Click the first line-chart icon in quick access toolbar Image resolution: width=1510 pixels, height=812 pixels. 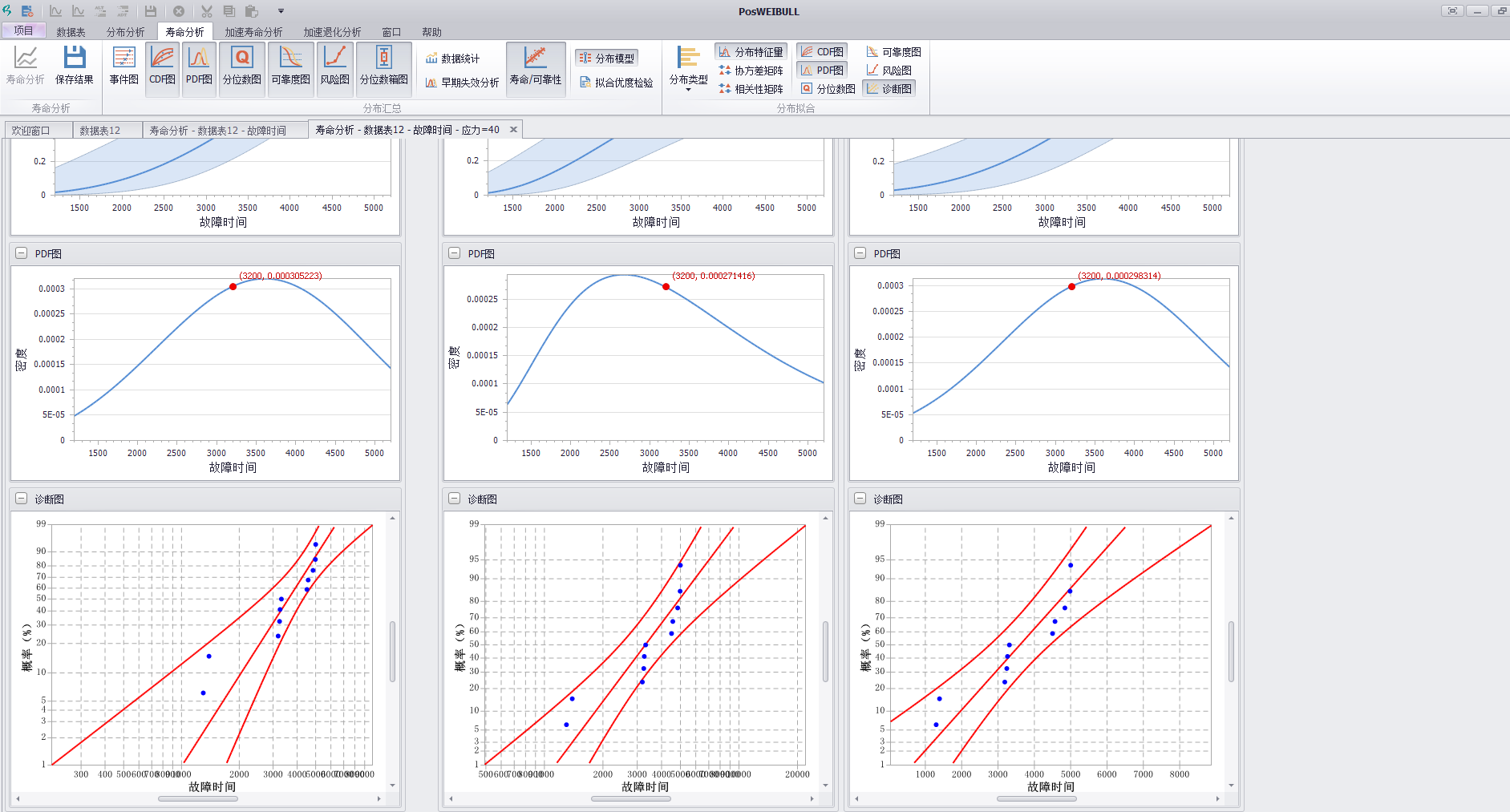coord(56,11)
